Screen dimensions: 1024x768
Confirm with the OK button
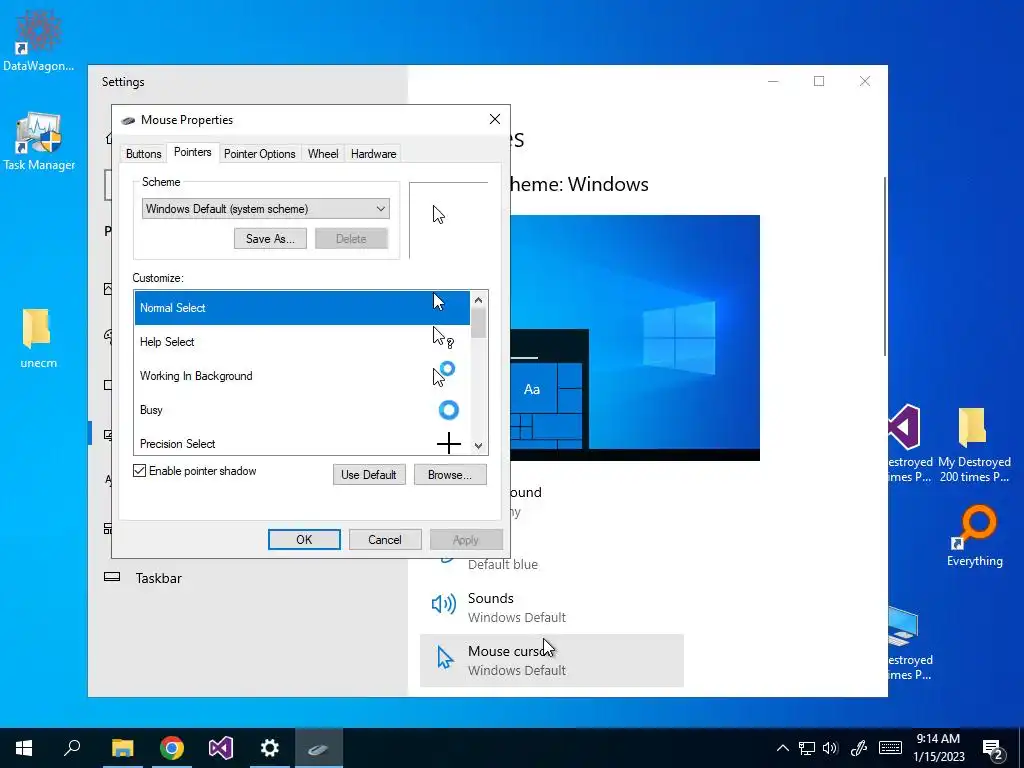click(x=304, y=539)
